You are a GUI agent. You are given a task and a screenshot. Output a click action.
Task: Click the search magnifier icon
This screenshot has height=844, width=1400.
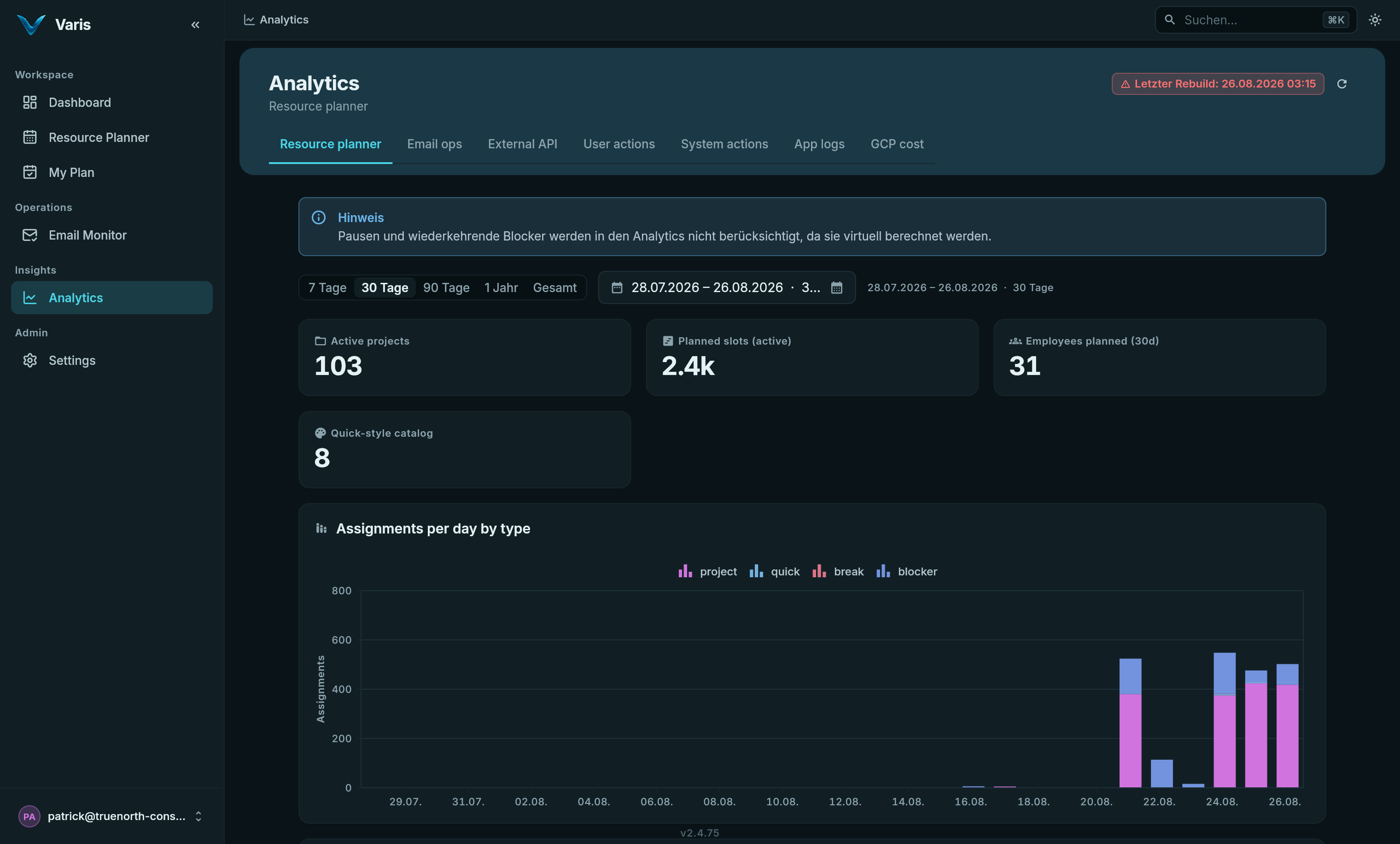click(1169, 20)
